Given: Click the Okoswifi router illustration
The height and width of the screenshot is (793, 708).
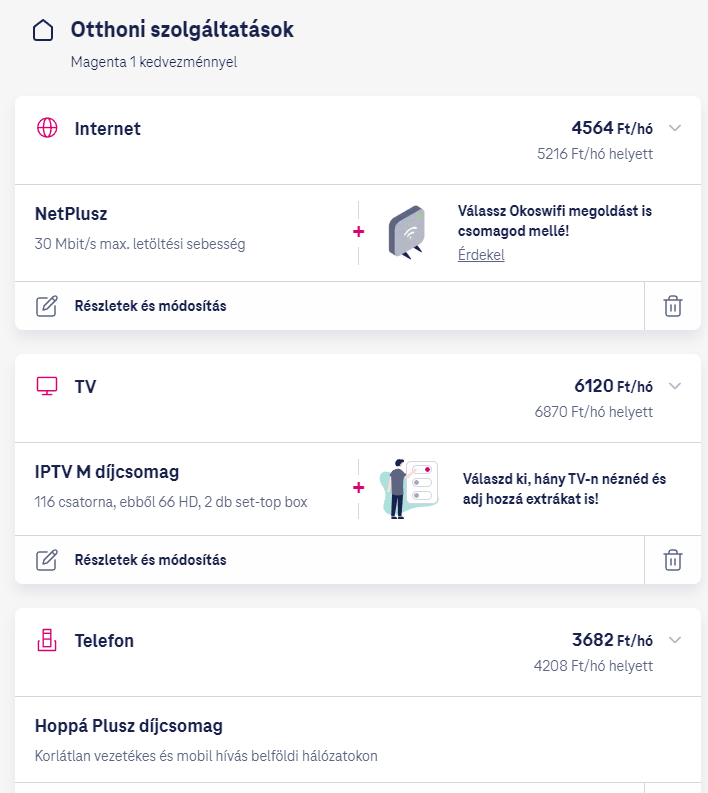Looking at the screenshot, I should click(406, 232).
